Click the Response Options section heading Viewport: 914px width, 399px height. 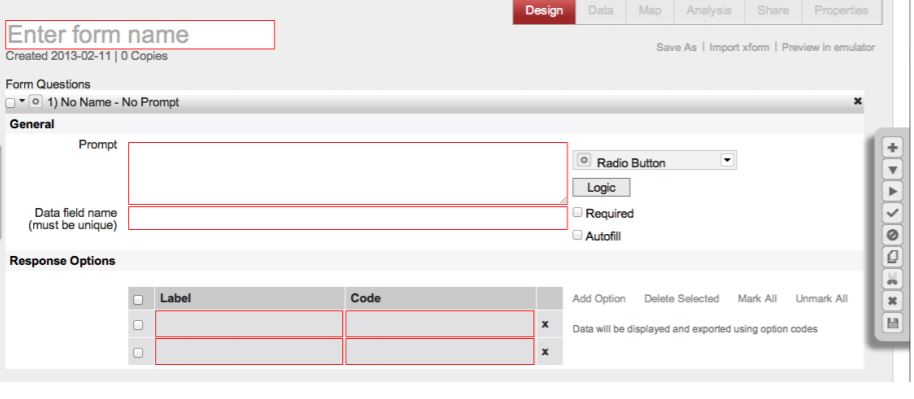click(x=62, y=261)
